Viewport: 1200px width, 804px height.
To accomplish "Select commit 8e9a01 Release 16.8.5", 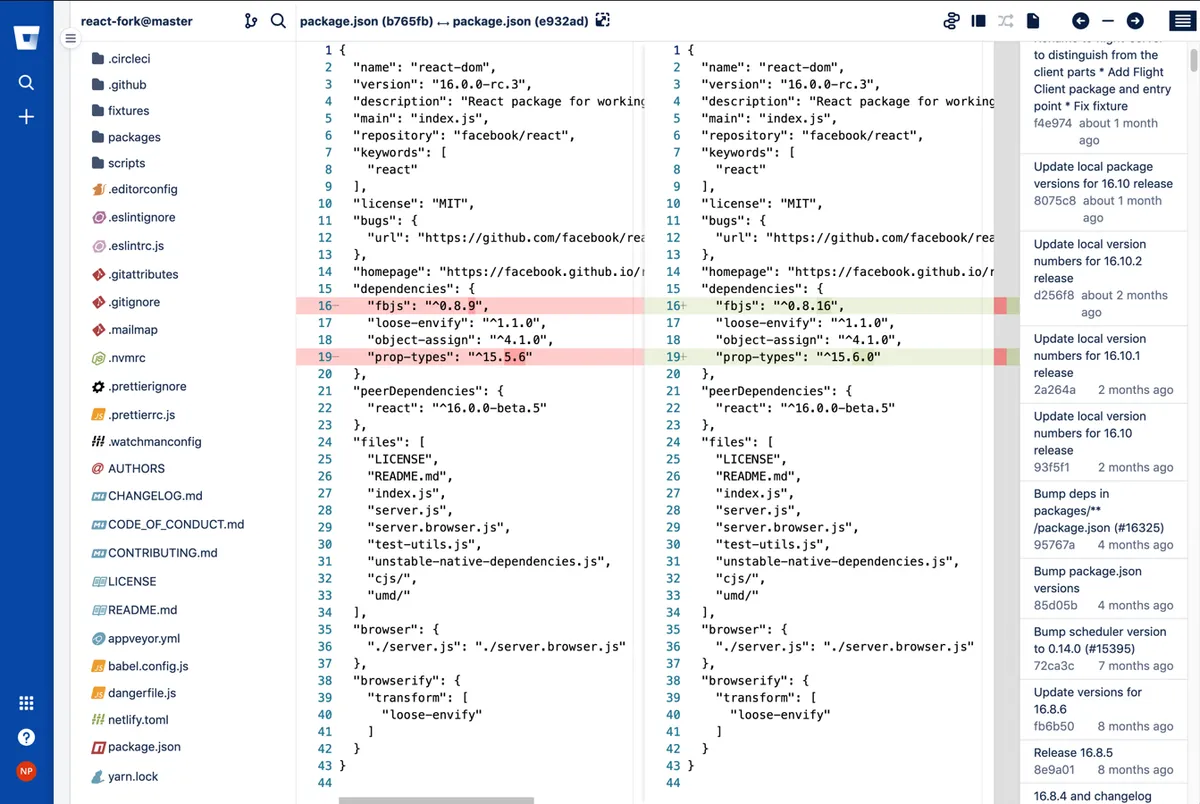I will (1104, 761).
